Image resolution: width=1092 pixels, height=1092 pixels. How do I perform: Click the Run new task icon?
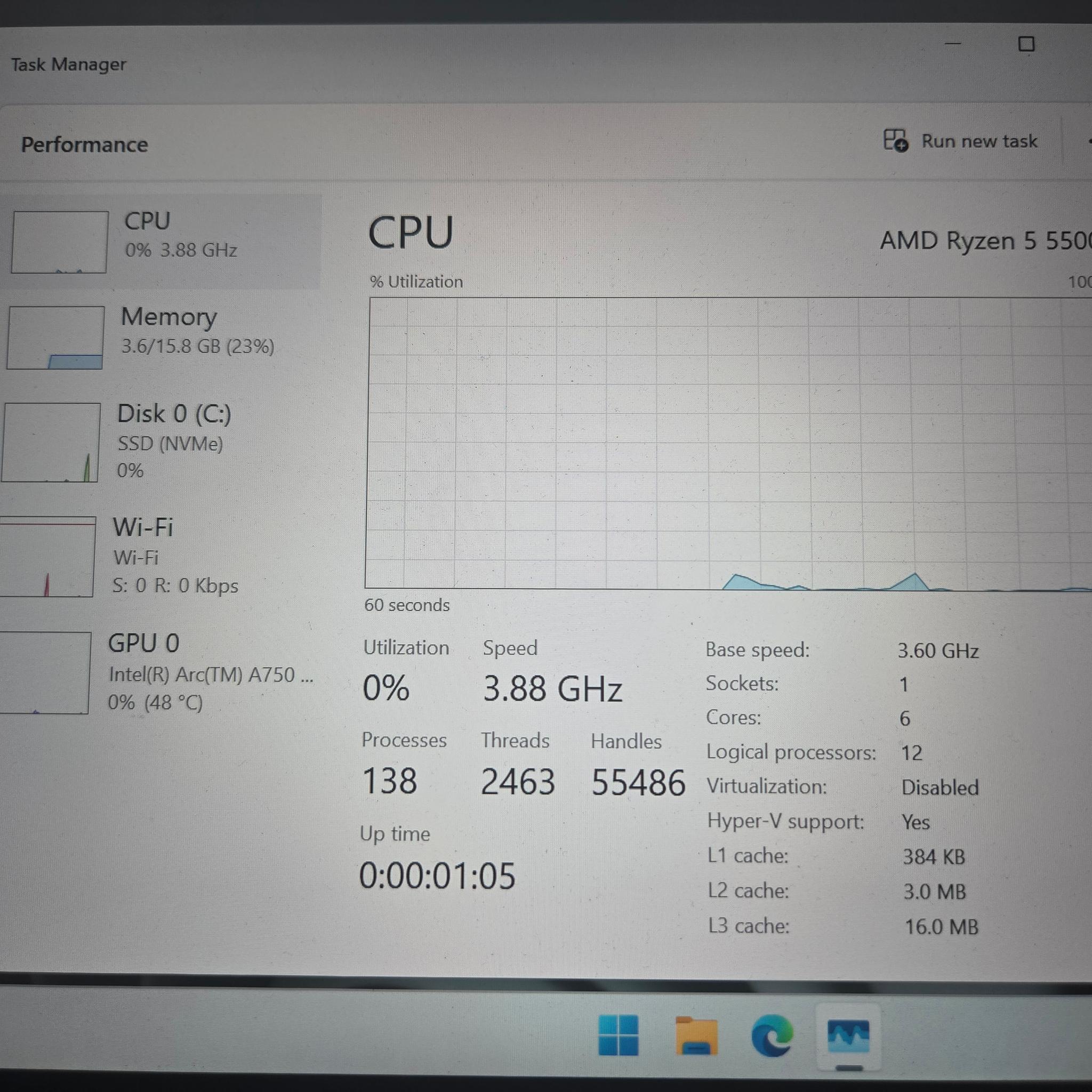coord(896,140)
